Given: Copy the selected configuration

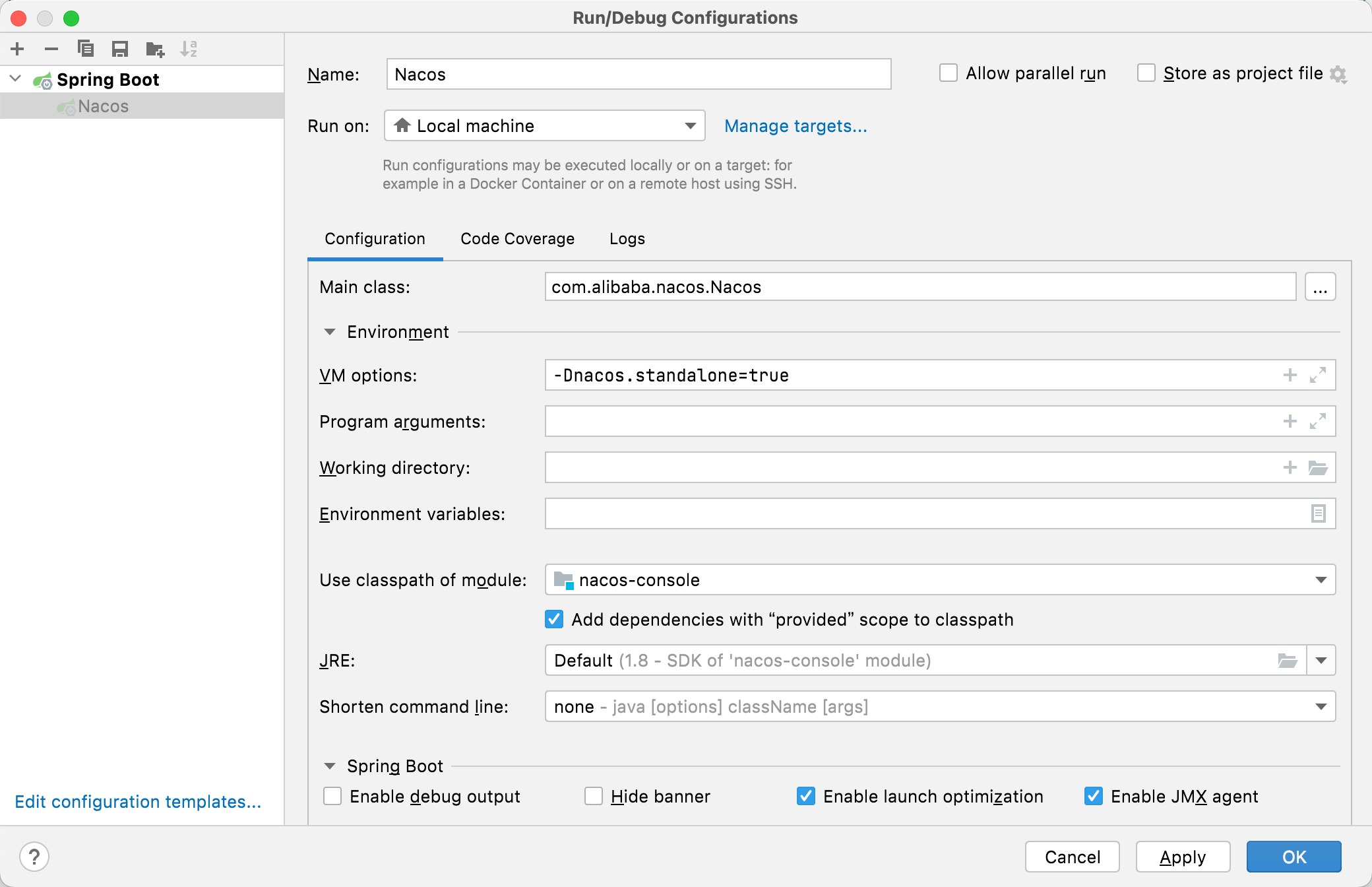Looking at the screenshot, I should coord(86,49).
